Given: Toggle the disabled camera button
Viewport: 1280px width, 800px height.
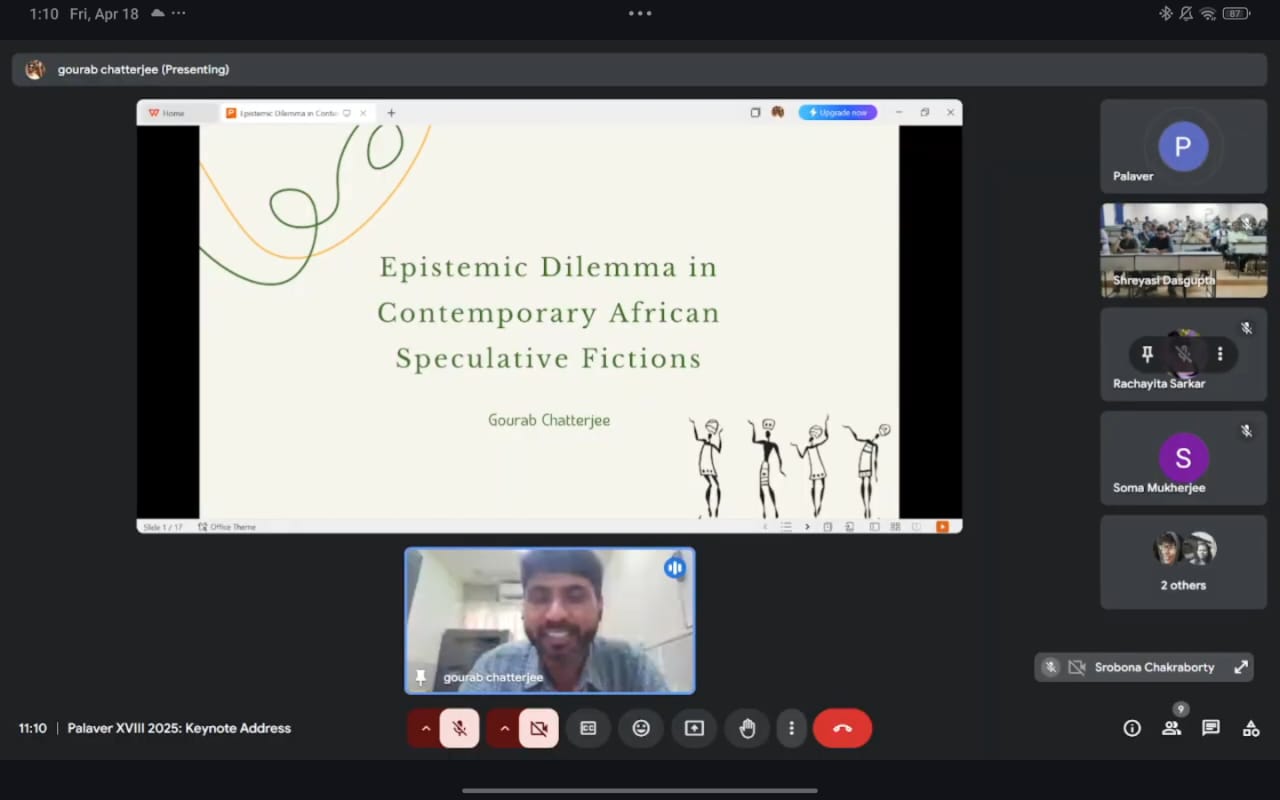Looking at the screenshot, I should point(538,728).
